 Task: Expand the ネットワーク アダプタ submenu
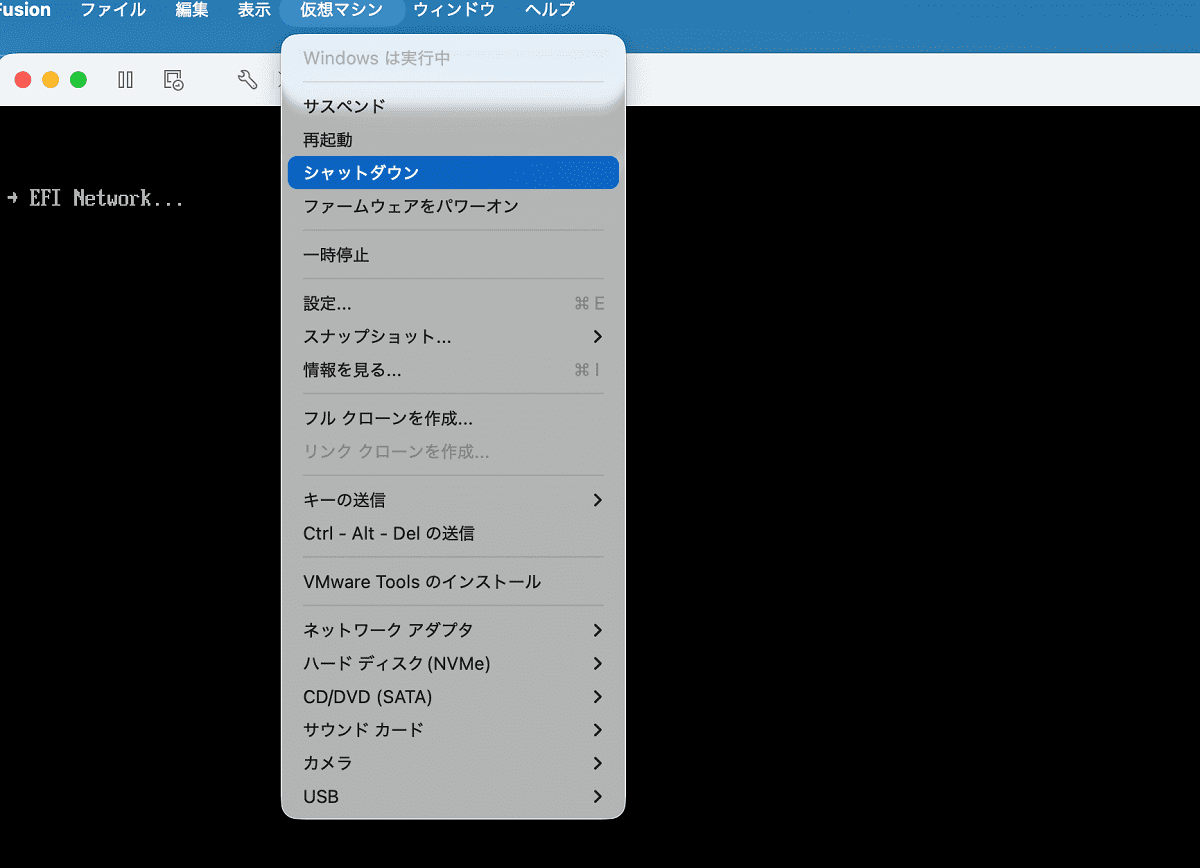point(453,630)
